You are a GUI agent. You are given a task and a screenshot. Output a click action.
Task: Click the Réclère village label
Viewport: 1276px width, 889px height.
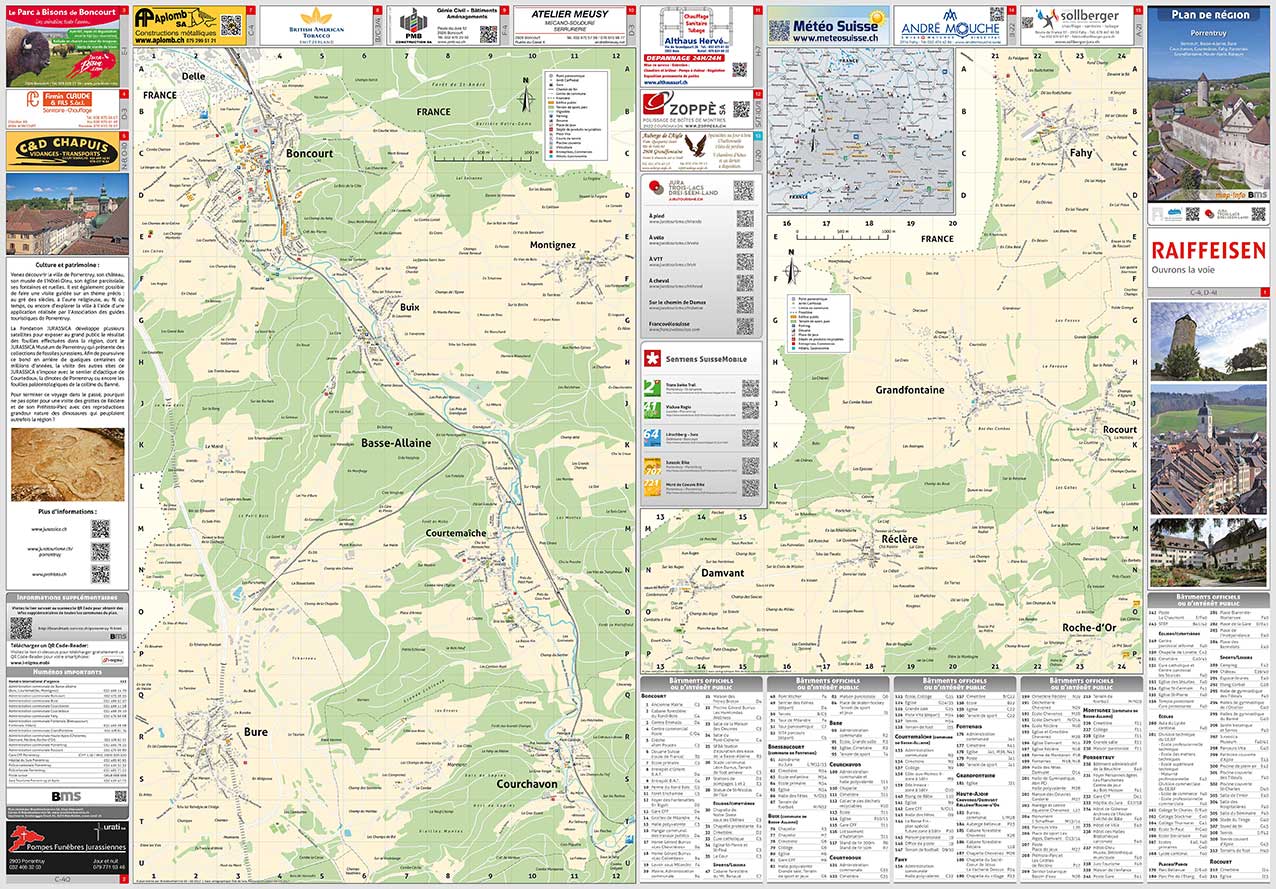pyautogui.click(x=899, y=539)
